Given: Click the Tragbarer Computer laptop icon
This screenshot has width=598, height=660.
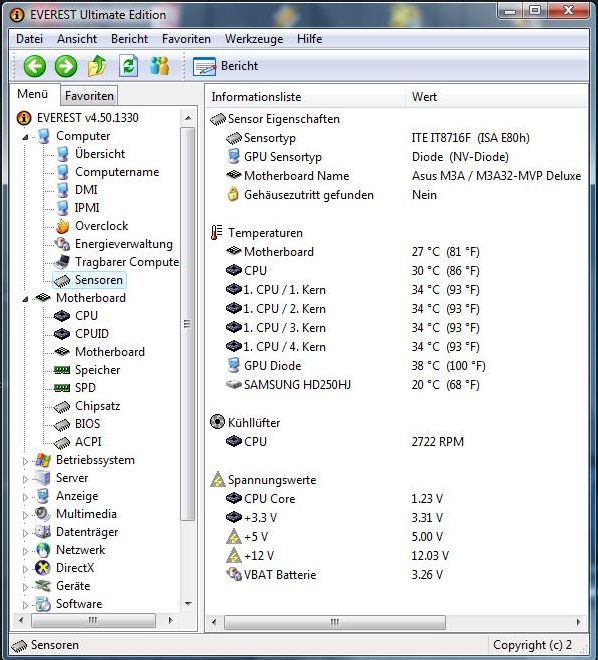Looking at the screenshot, I should [x=62, y=262].
